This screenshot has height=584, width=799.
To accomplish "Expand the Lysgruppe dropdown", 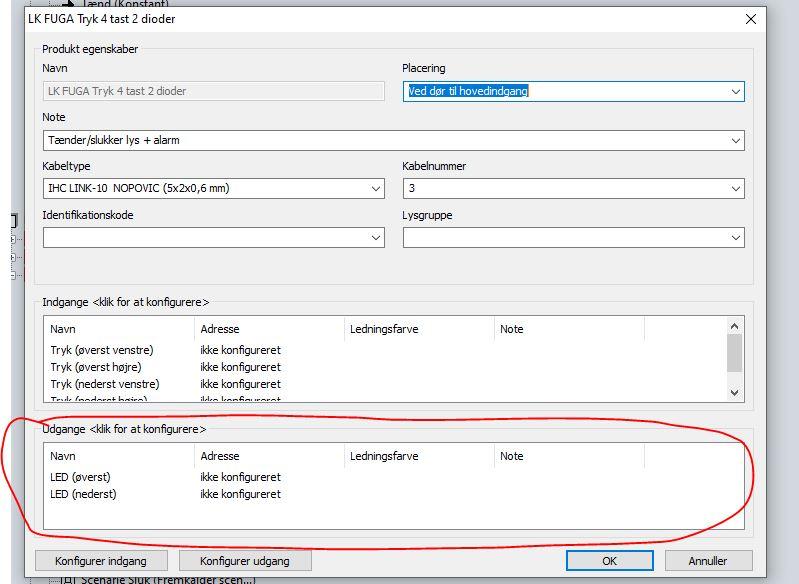I will [736, 238].
